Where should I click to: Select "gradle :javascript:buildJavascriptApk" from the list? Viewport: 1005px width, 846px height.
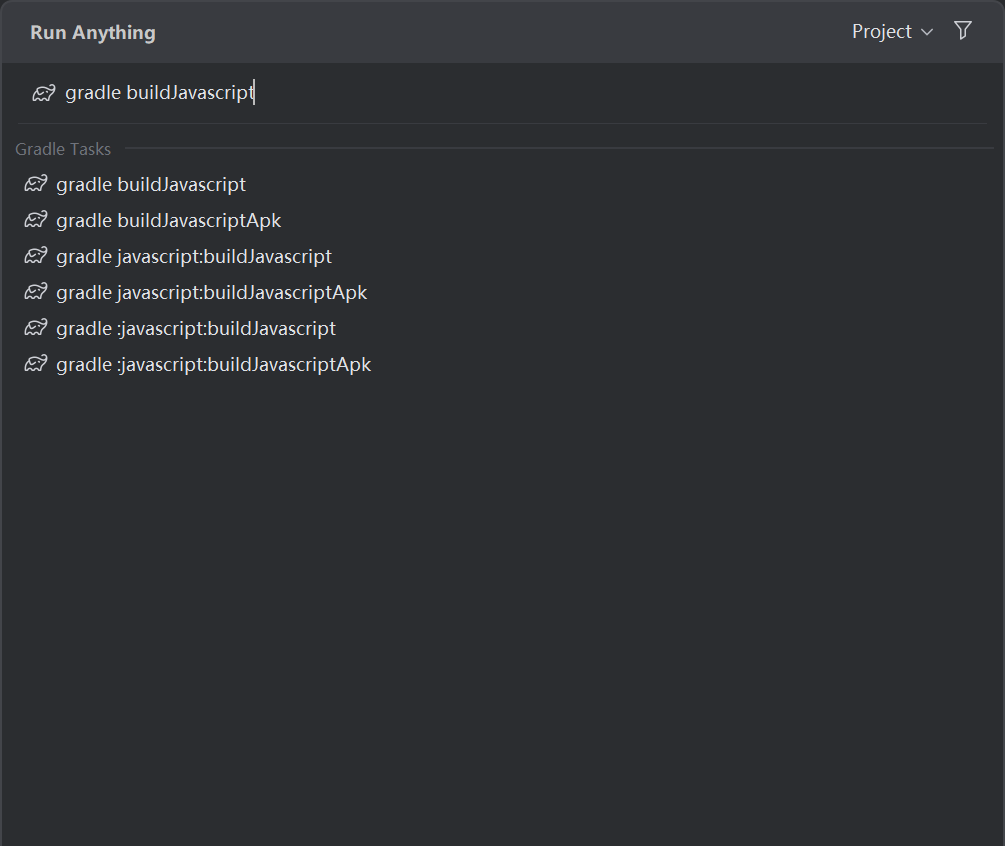(213, 364)
